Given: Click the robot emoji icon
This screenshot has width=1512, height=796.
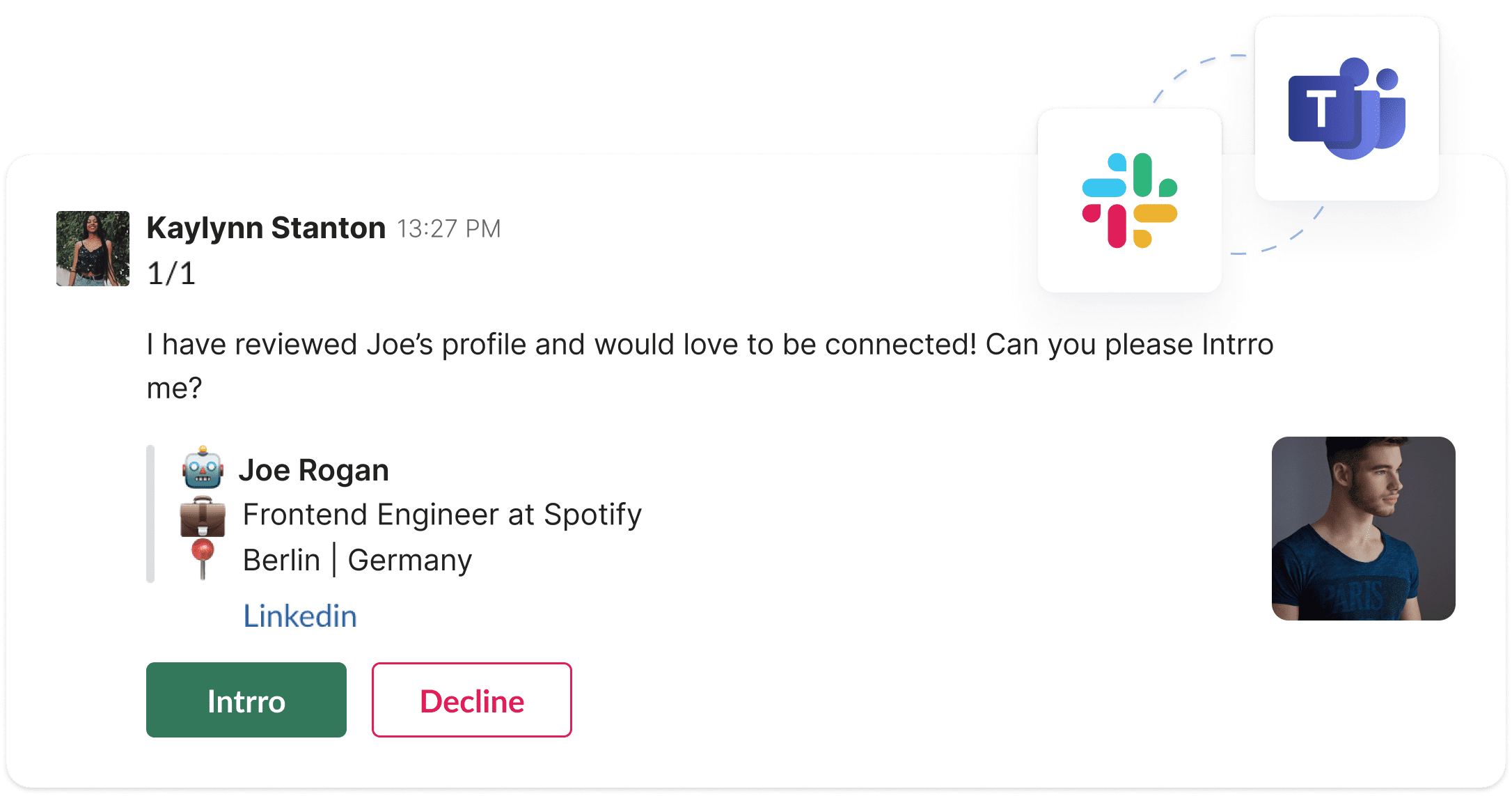Looking at the screenshot, I should (203, 467).
